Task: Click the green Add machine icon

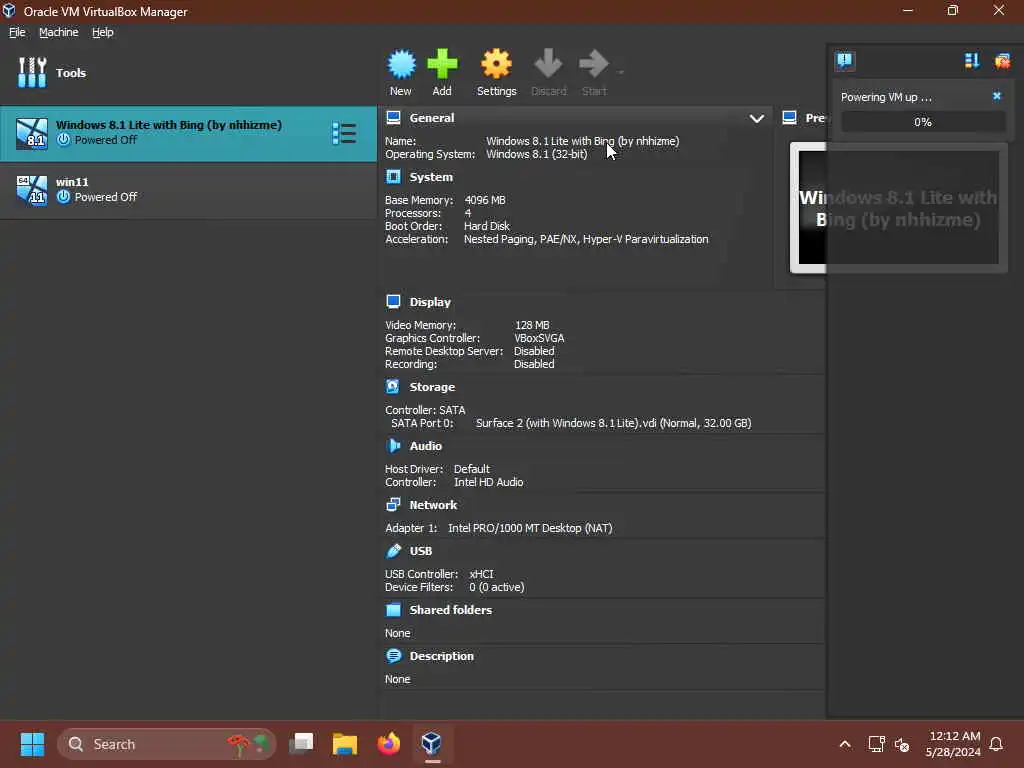Action: [442, 64]
